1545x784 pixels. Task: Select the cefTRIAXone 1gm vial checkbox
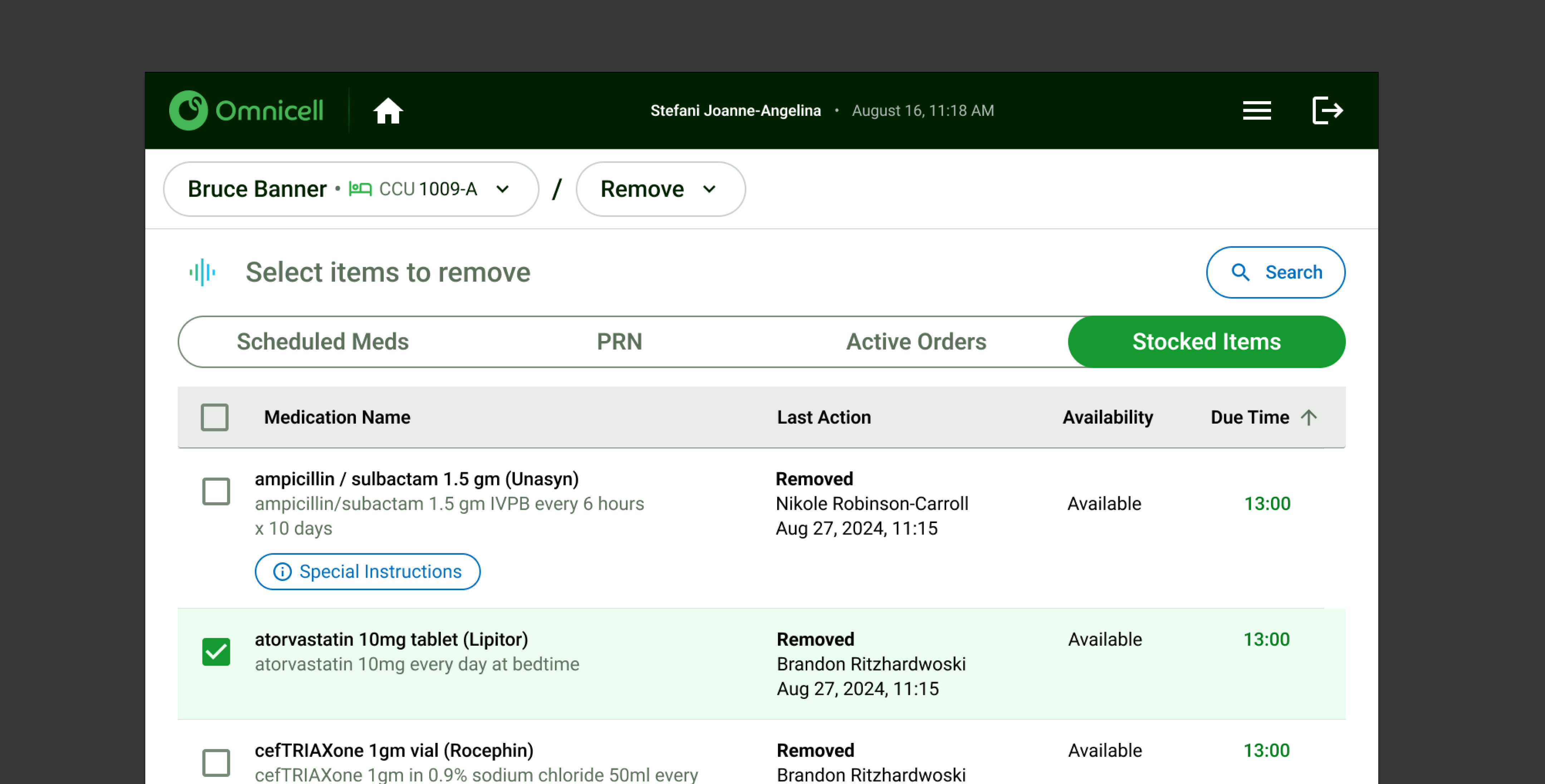[x=216, y=762]
